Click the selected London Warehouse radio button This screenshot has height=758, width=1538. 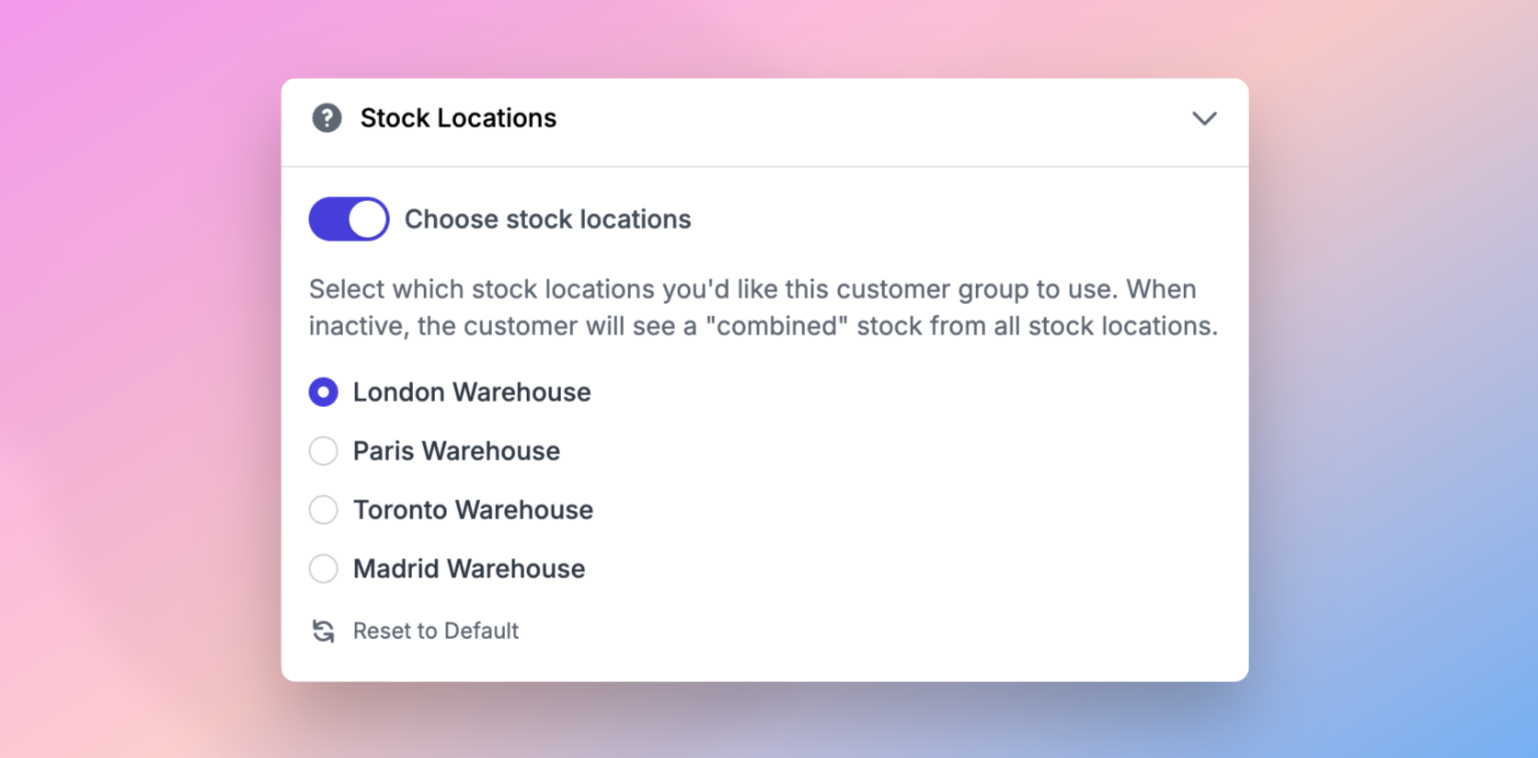click(x=323, y=392)
